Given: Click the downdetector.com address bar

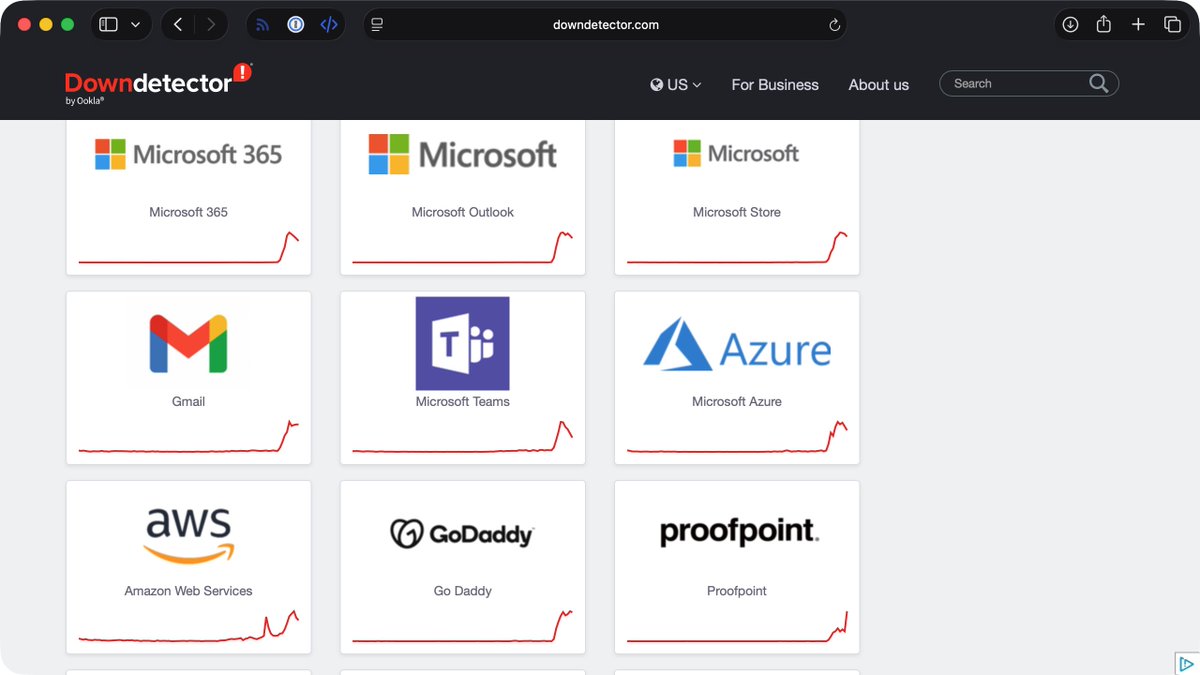Looking at the screenshot, I should 605,25.
